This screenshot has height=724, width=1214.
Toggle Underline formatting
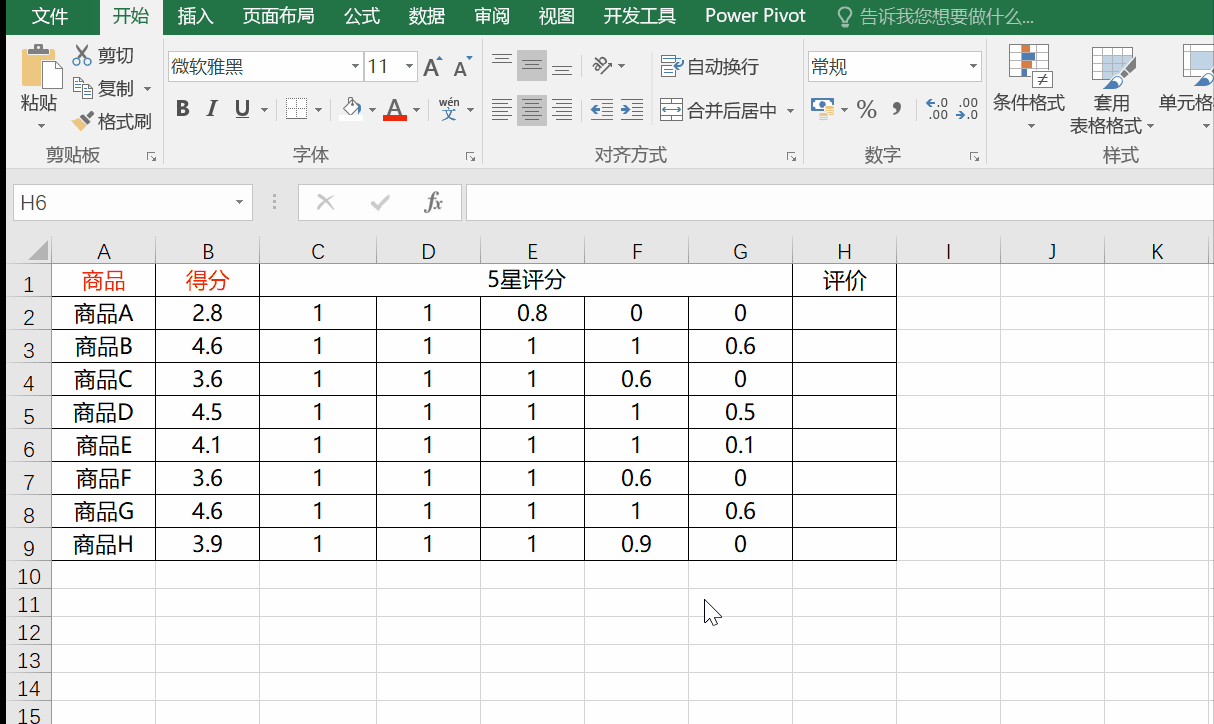coord(242,109)
